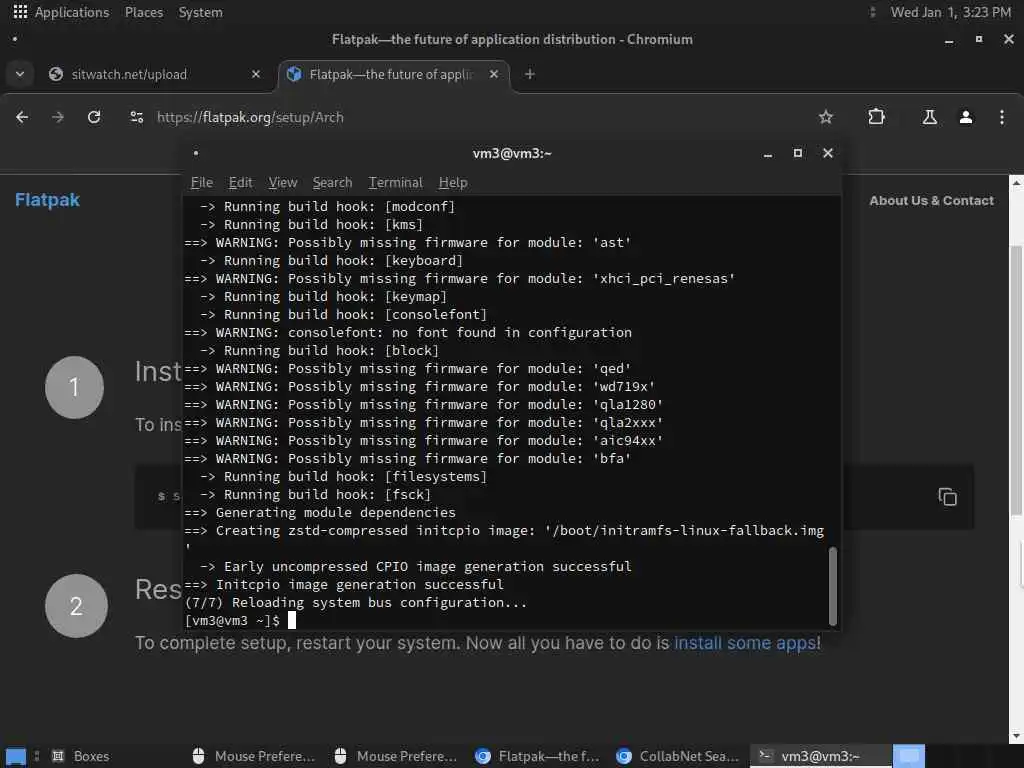The width and height of the screenshot is (1024, 768).
Task: Open second Mouse Preferences taskbar entry
Action: coord(396,756)
